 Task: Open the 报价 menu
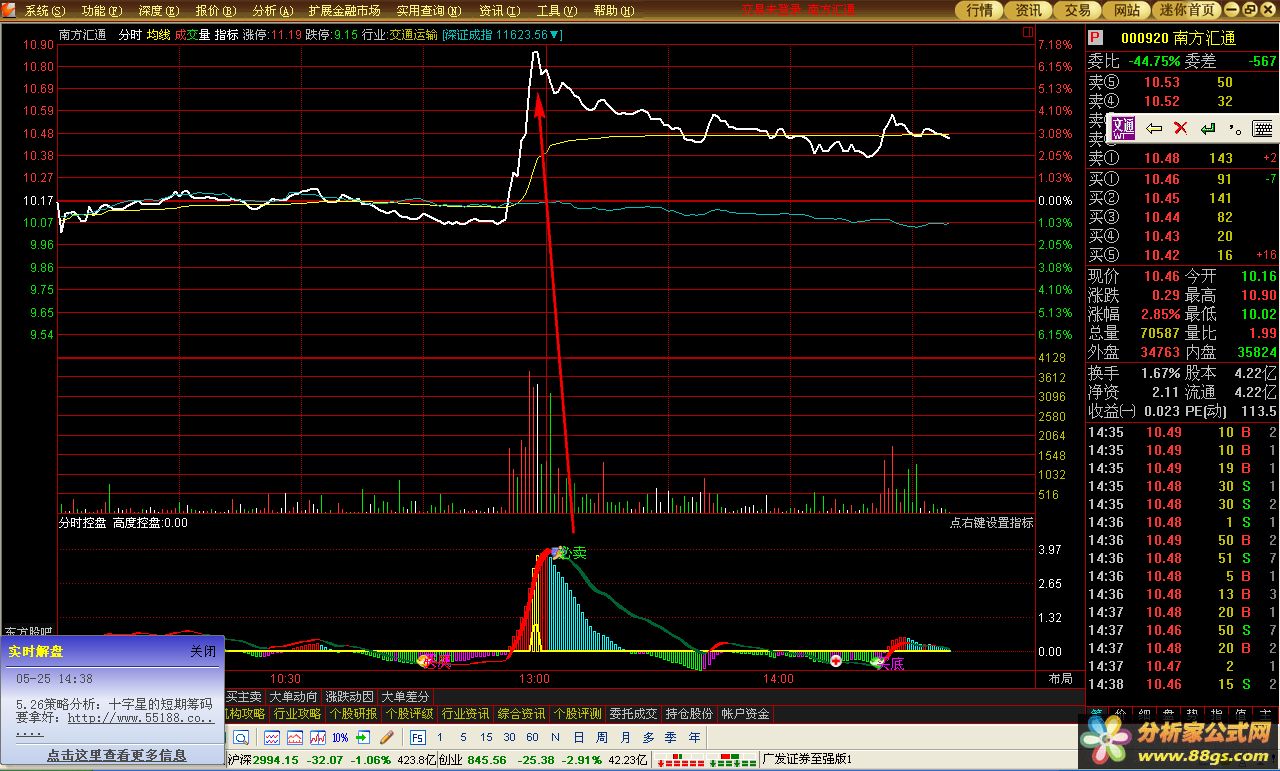click(x=215, y=11)
